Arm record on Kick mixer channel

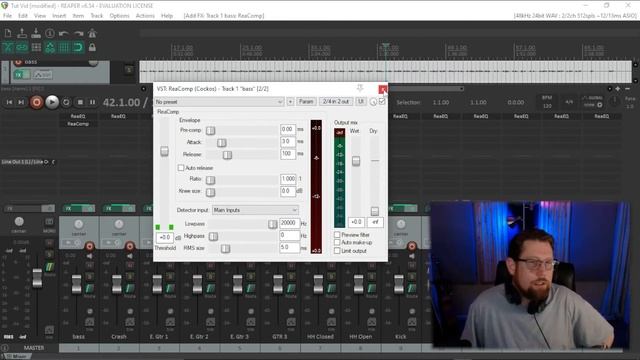click(411, 246)
